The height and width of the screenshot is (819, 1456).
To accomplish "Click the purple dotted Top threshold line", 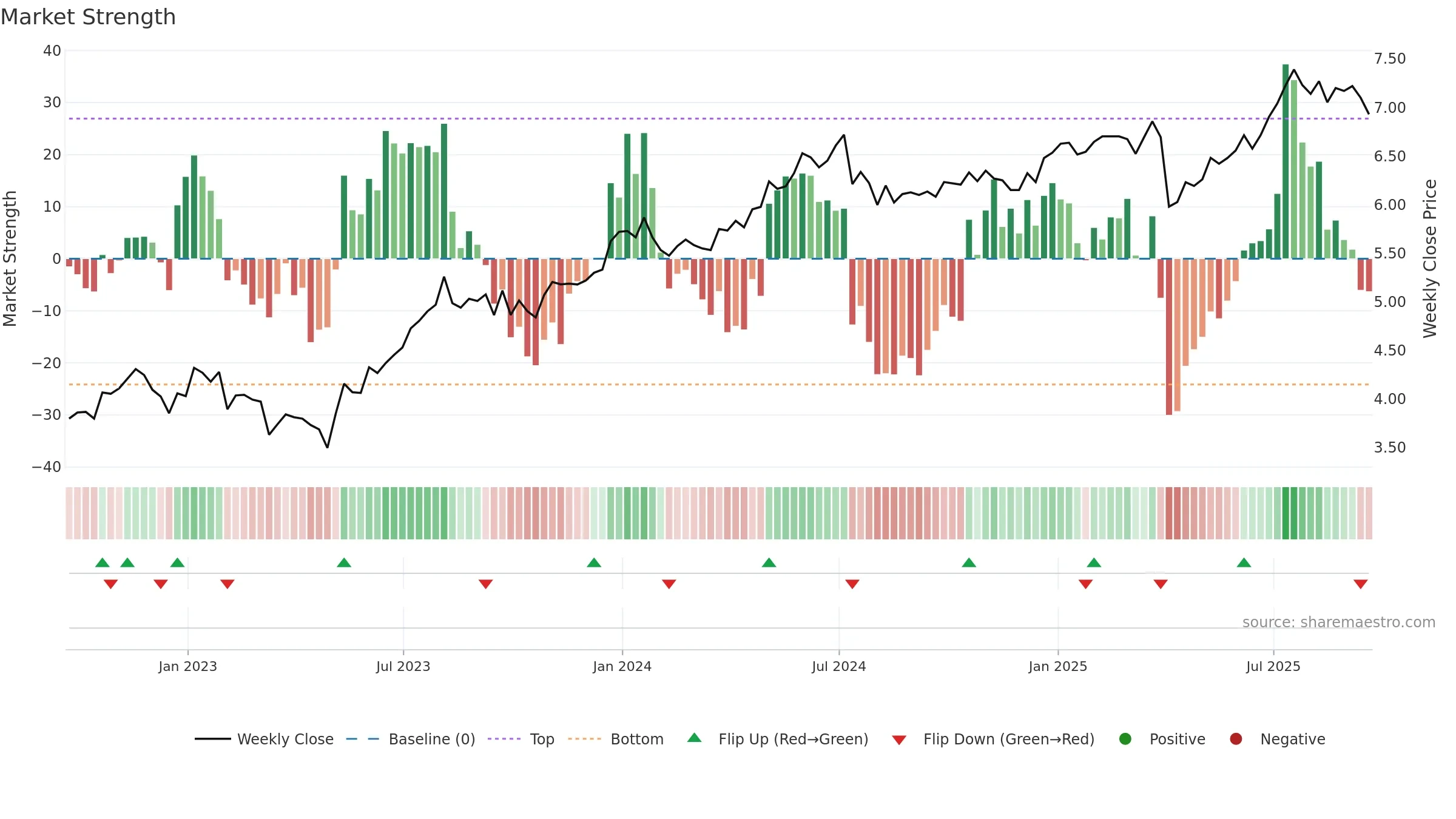I will [x=719, y=118].
